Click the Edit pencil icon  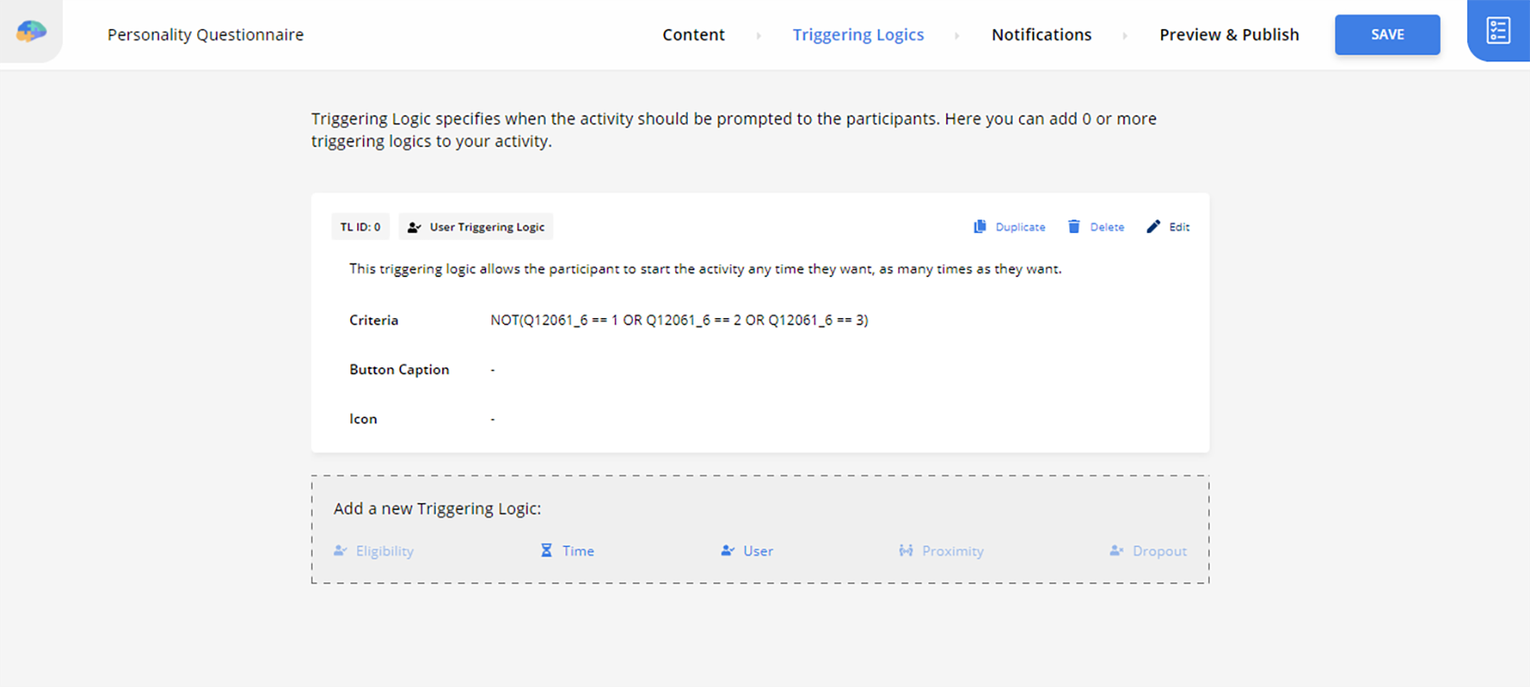tap(1154, 227)
